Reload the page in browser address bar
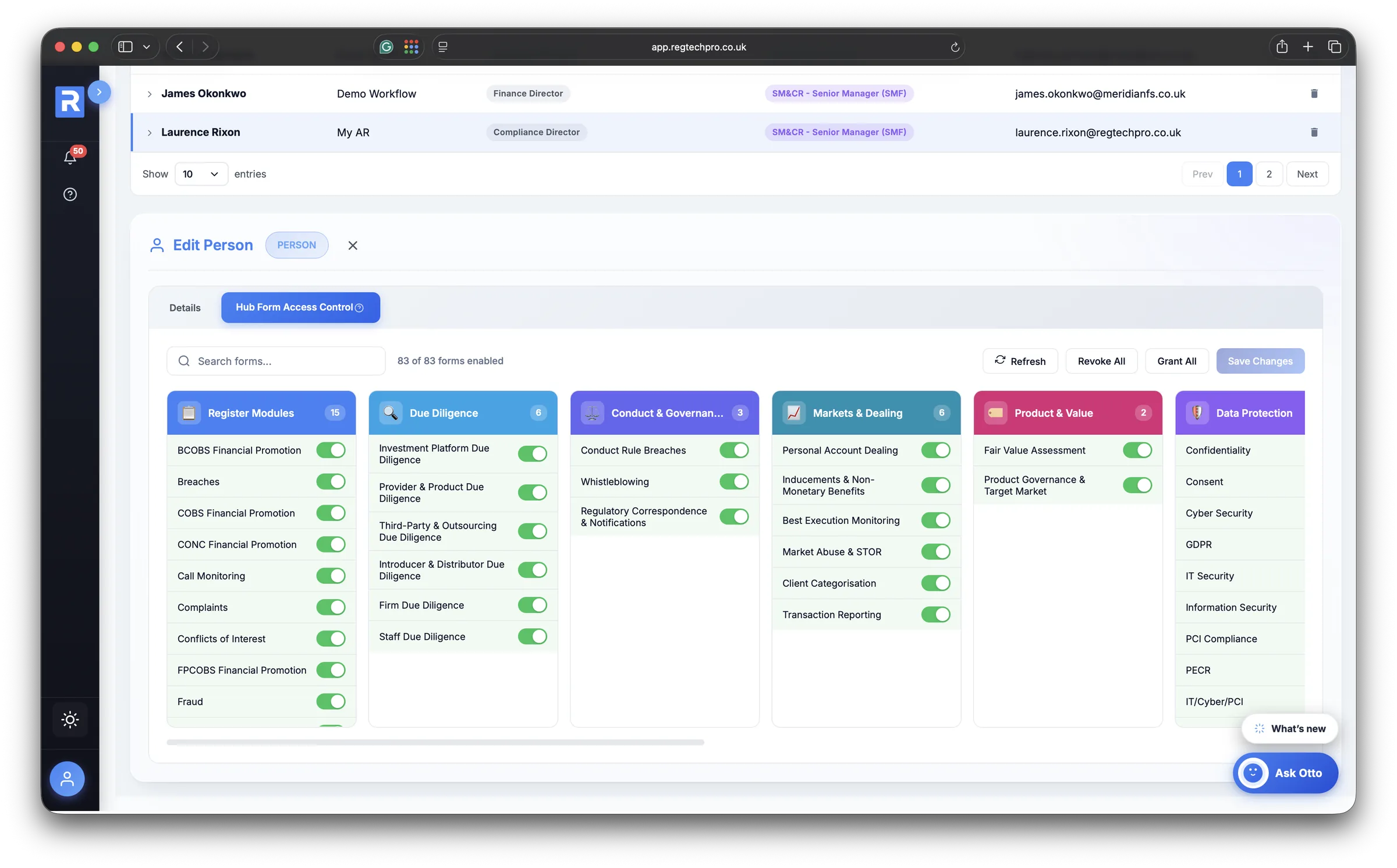Screen dimensions: 1397x868 (955, 47)
